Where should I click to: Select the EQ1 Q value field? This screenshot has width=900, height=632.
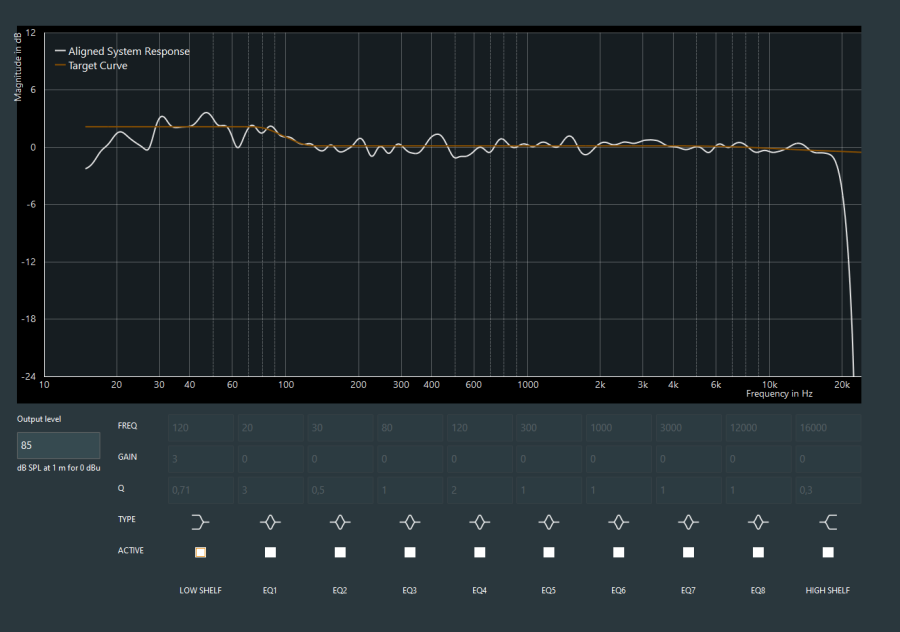[270, 490]
